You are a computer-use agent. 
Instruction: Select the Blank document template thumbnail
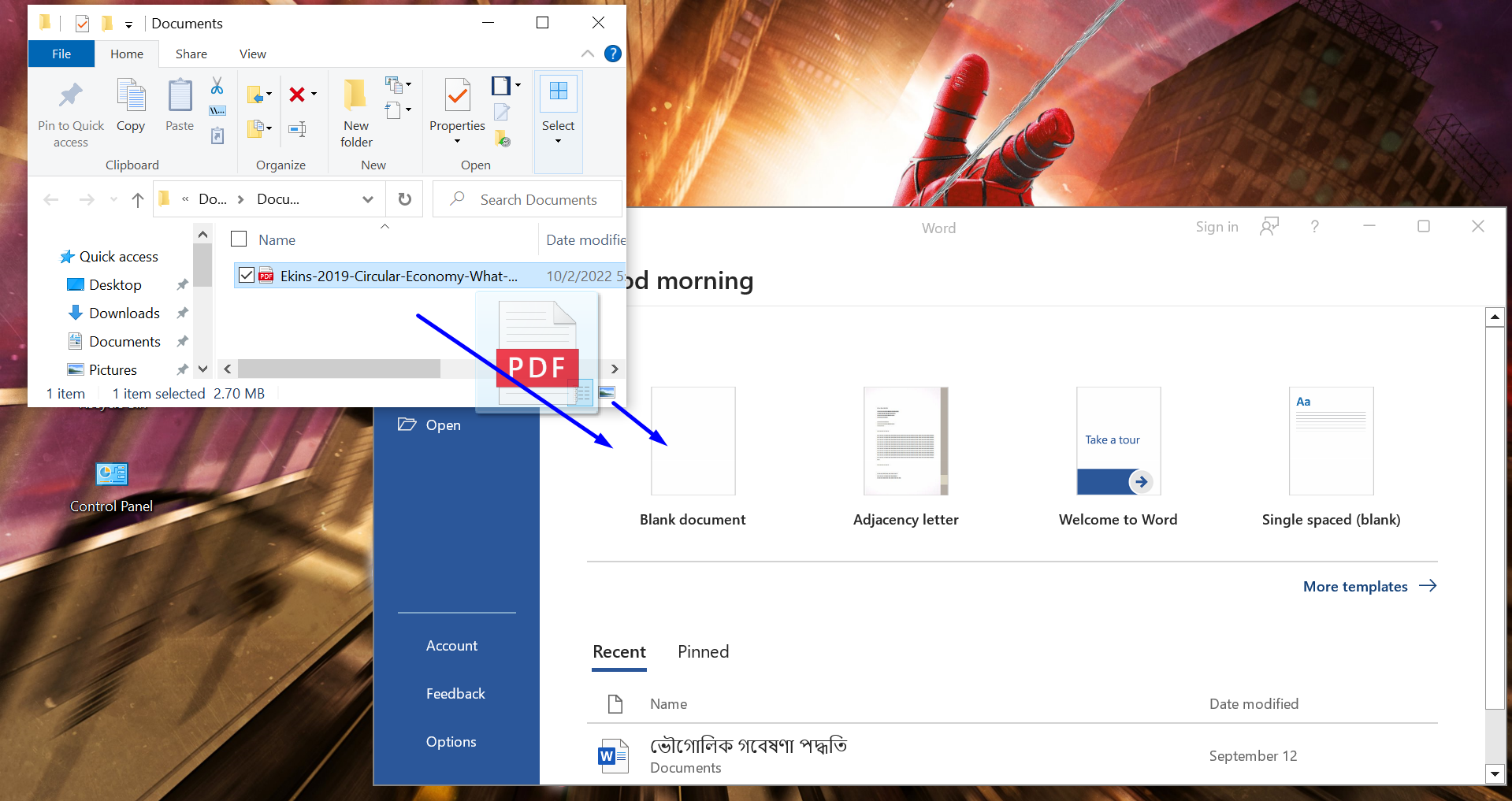tap(693, 441)
